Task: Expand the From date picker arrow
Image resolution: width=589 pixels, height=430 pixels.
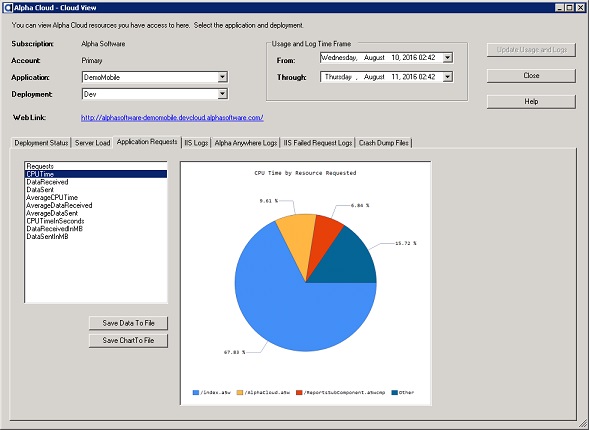Action: (x=447, y=57)
